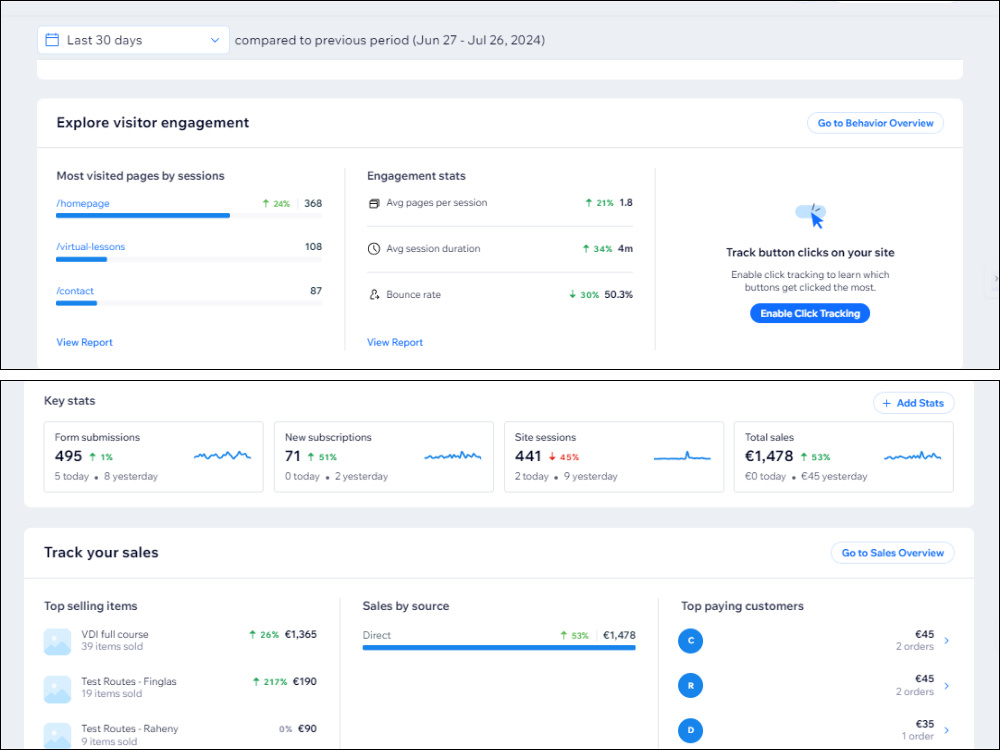Click the Site sessions sparkline chart
The image size is (1000, 750).
[x=682, y=455]
